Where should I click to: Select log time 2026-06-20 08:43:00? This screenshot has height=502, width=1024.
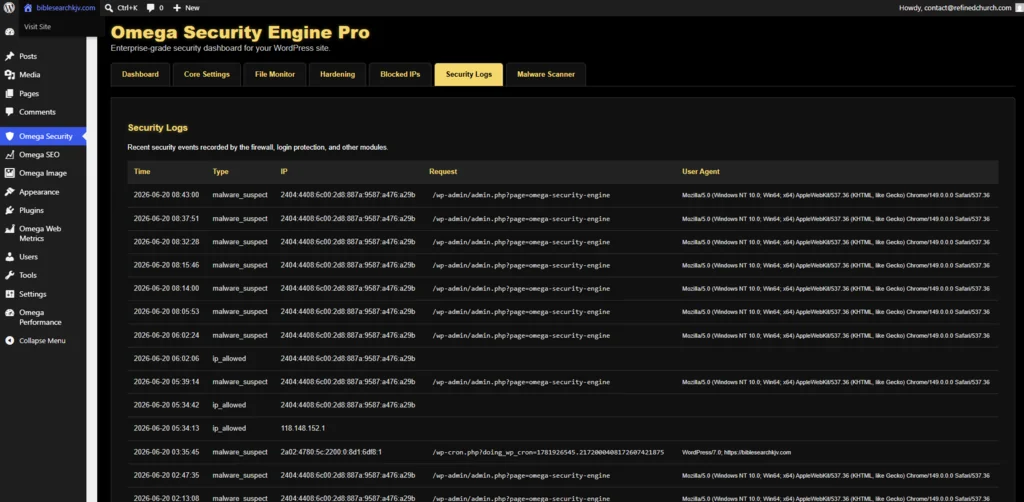click(167, 195)
